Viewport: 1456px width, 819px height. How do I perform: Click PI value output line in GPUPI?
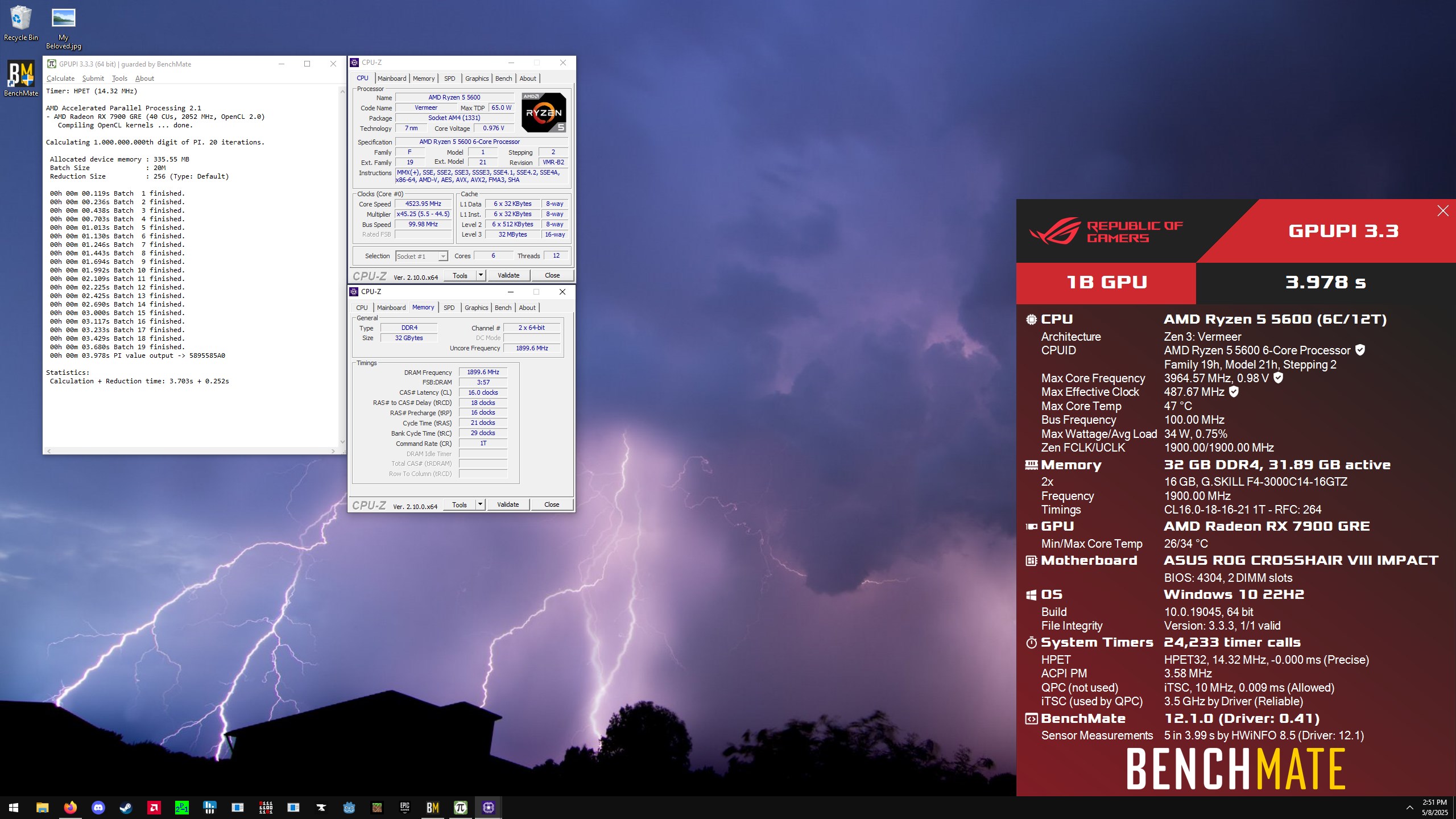pos(138,355)
